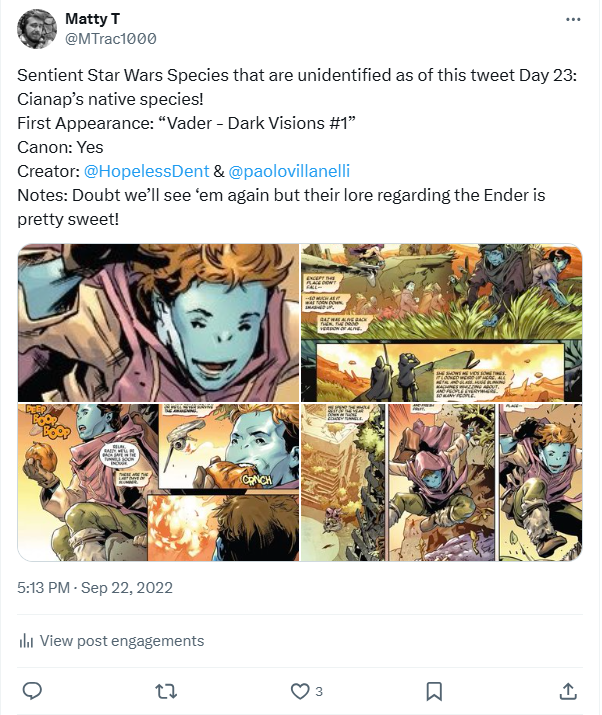This screenshot has width=602, height=715.
Task: Open the @paolovillanelli mention link
Action: 289,170
